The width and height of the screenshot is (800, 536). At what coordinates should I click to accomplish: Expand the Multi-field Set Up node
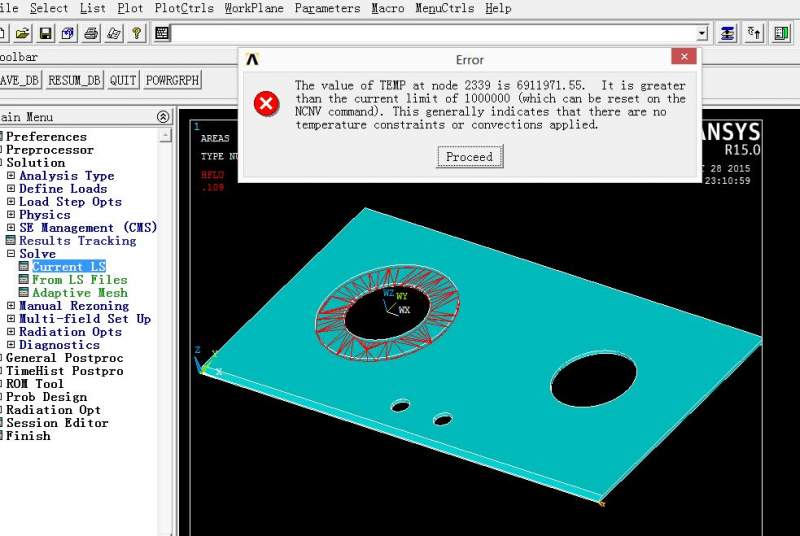coord(11,318)
